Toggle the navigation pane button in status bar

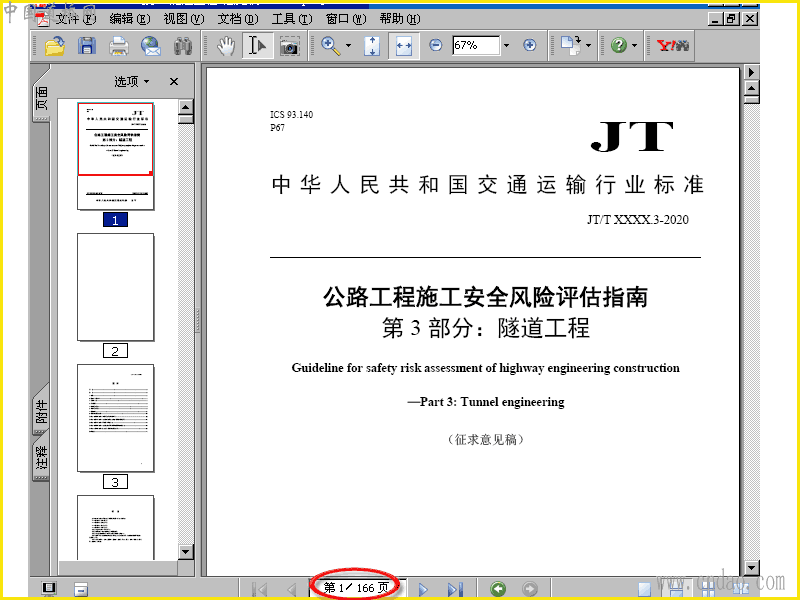49,588
